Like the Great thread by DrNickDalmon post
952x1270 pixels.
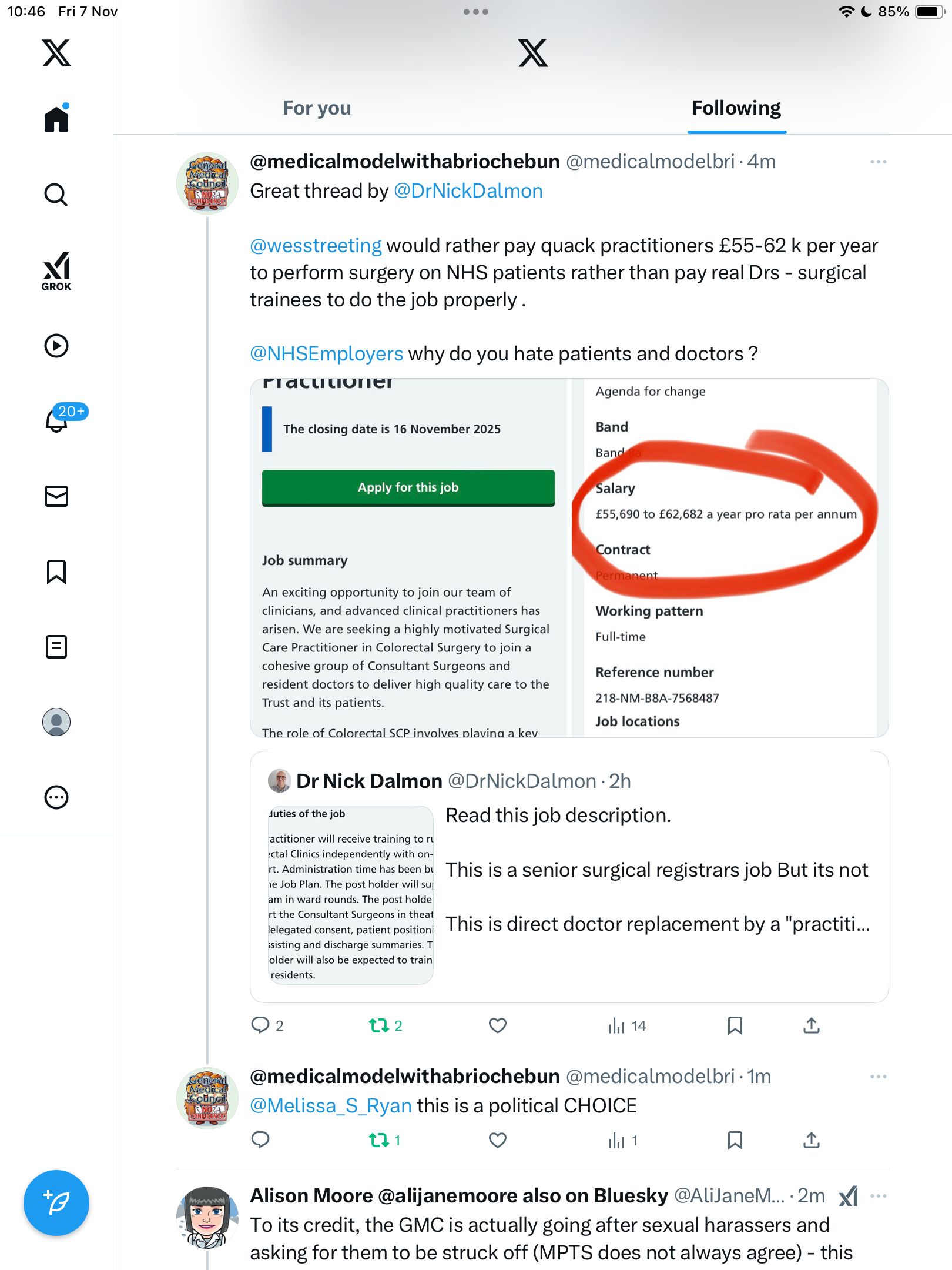[x=498, y=1026]
